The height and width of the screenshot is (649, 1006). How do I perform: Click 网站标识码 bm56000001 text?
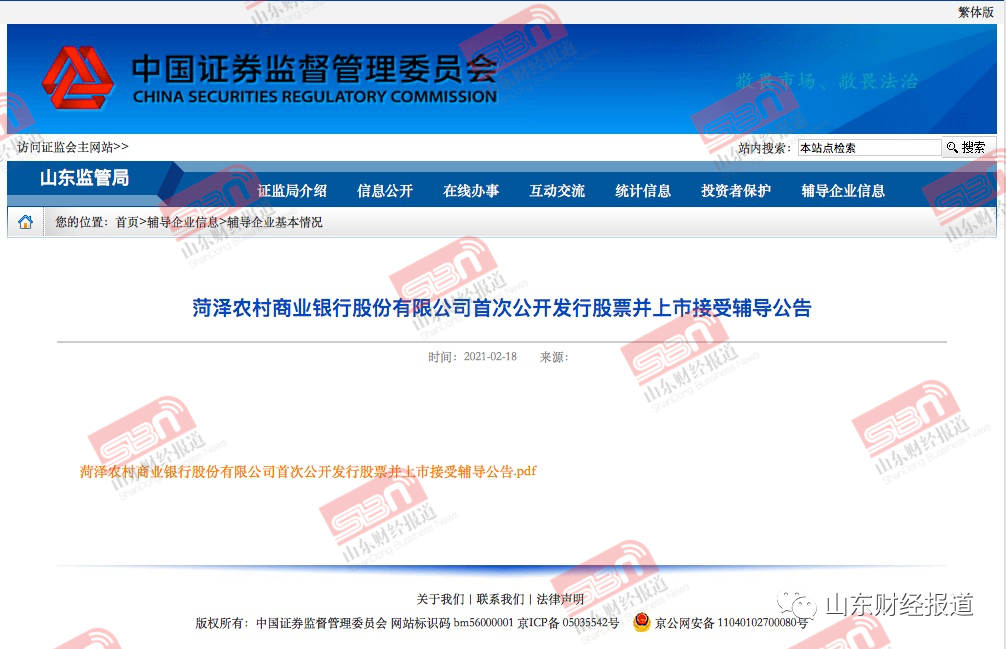point(452,623)
